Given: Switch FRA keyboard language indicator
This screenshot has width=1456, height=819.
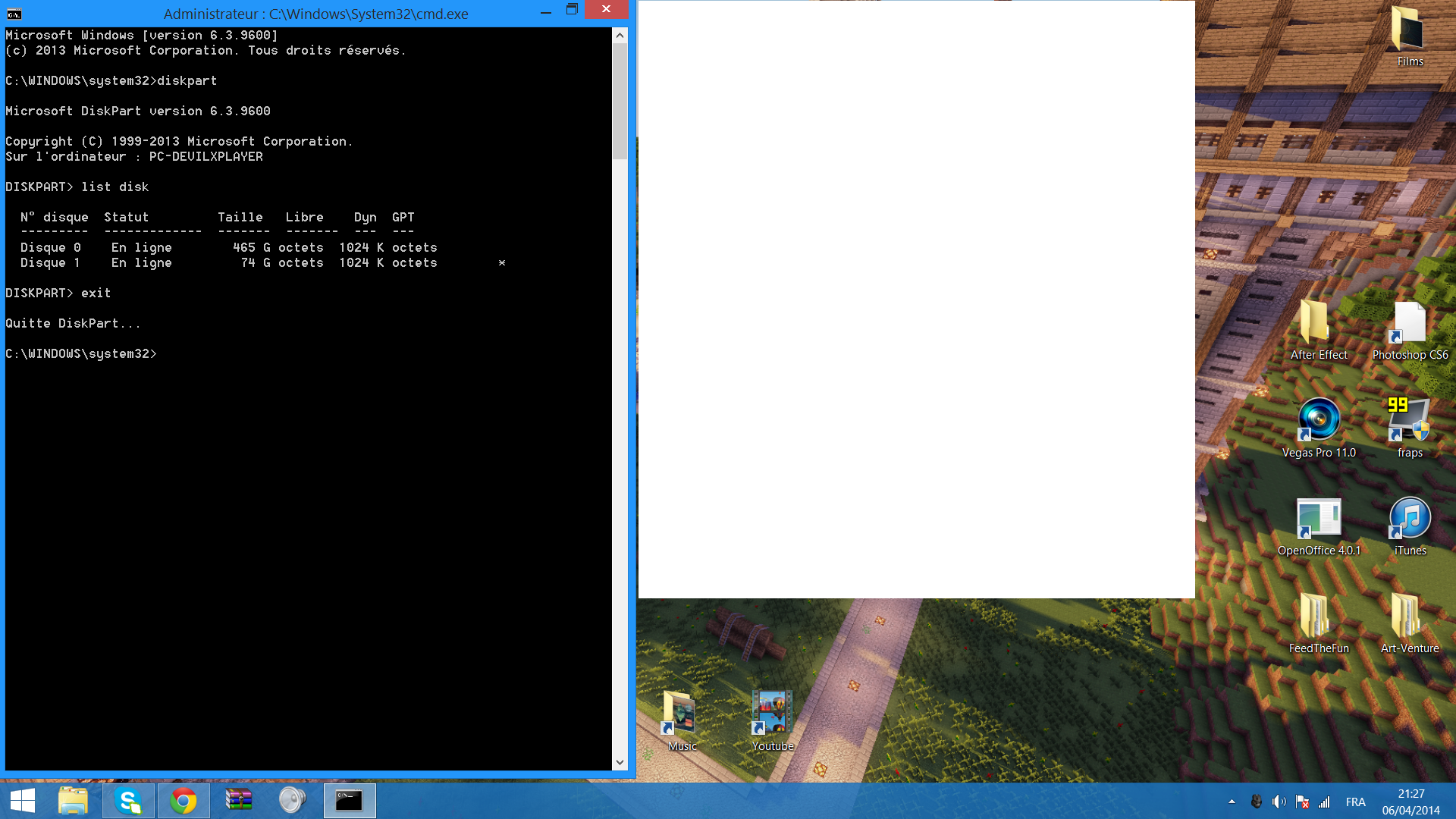Looking at the screenshot, I should point(1355,802).
